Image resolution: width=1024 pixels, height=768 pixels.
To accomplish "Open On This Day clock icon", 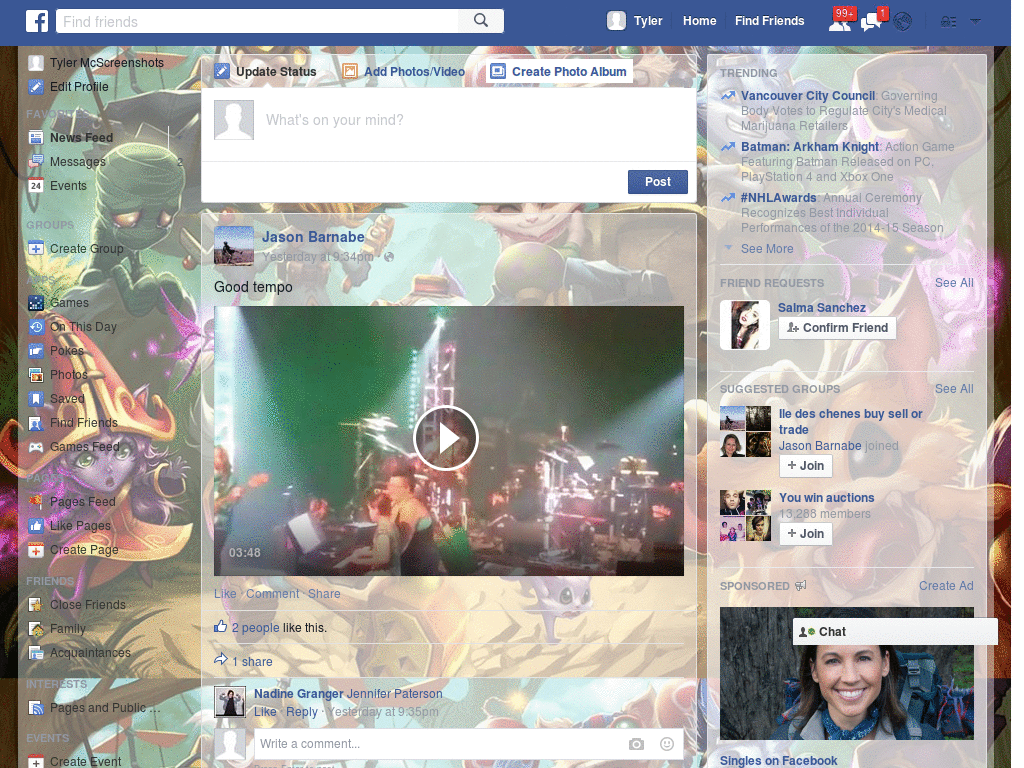I will click(x=36, y=327).
